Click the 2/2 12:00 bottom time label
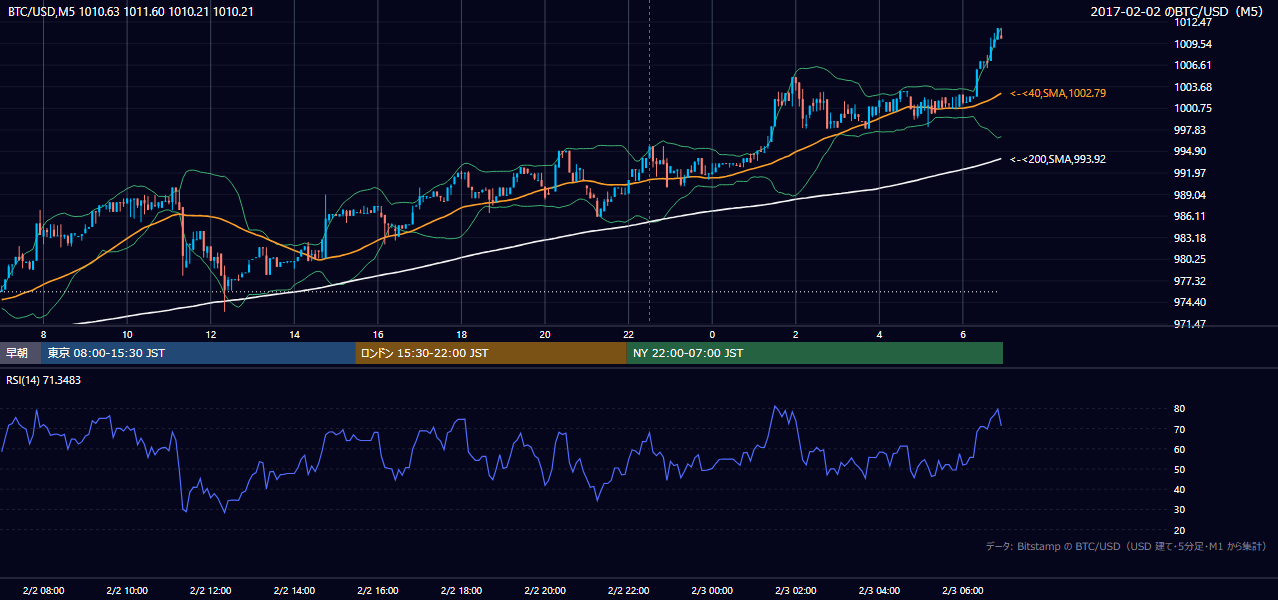This screenshot has width=1278, height=600. click(210, 591)
